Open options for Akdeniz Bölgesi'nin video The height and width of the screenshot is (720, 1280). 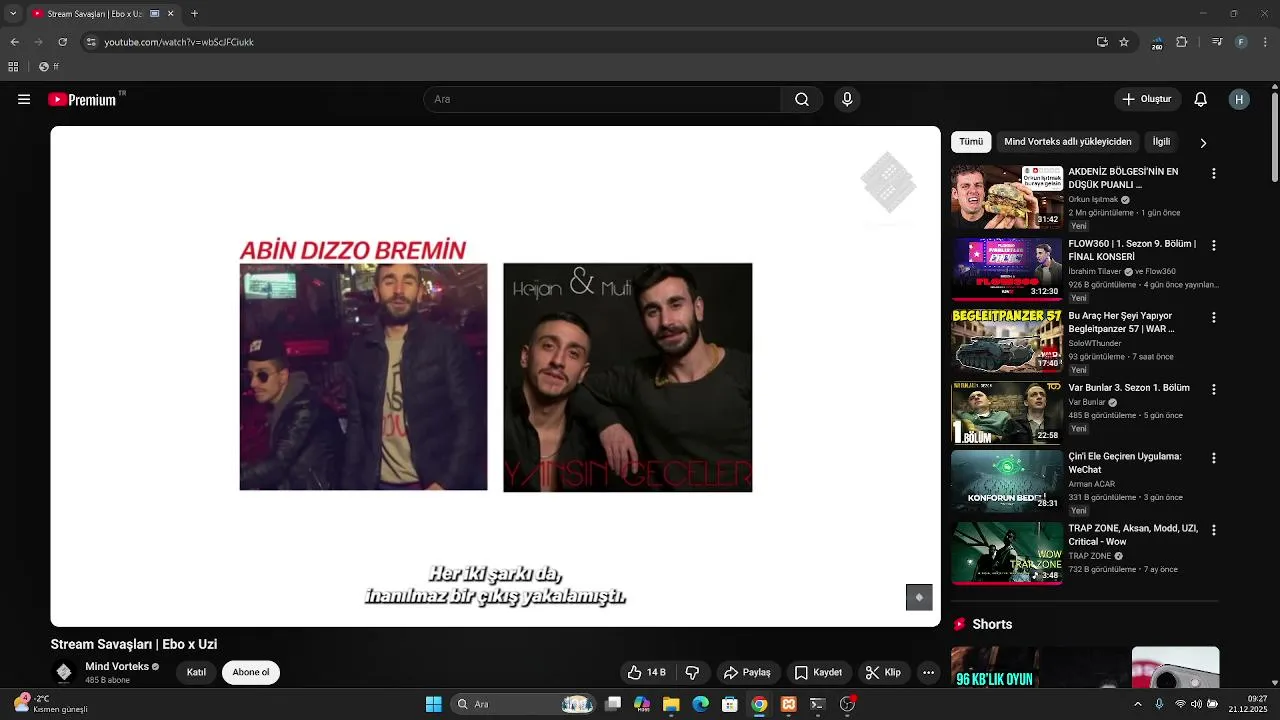[1214, 173]
